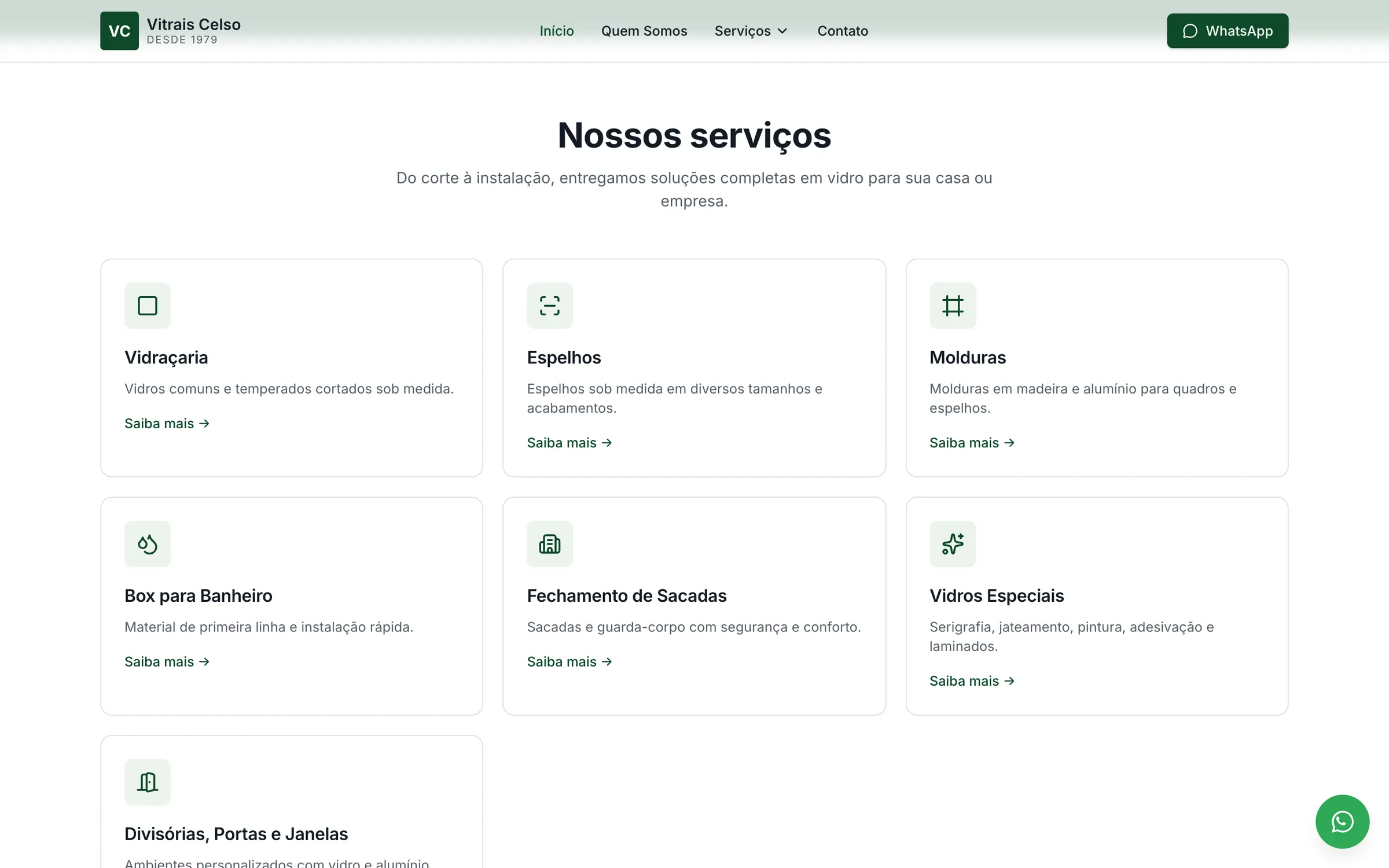The height and width of the screenshot is (868, 1389).
Task: Click the WhatsApp button in the header
Action: (x=1228, y=31)
